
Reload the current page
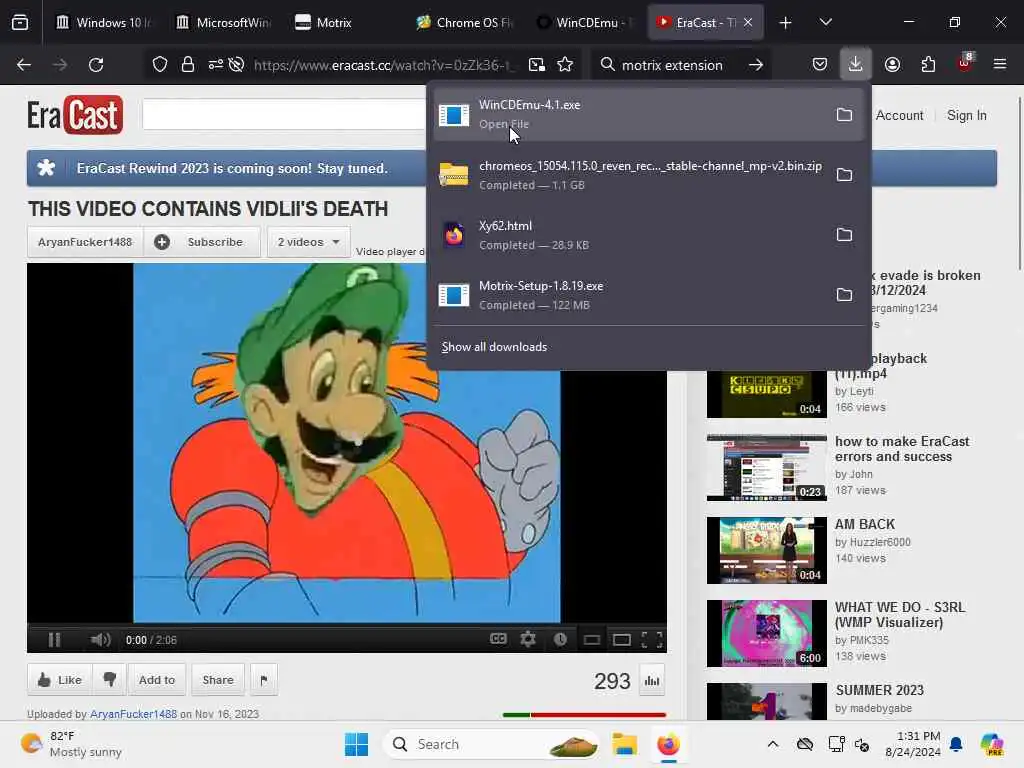tap(96, 65)
